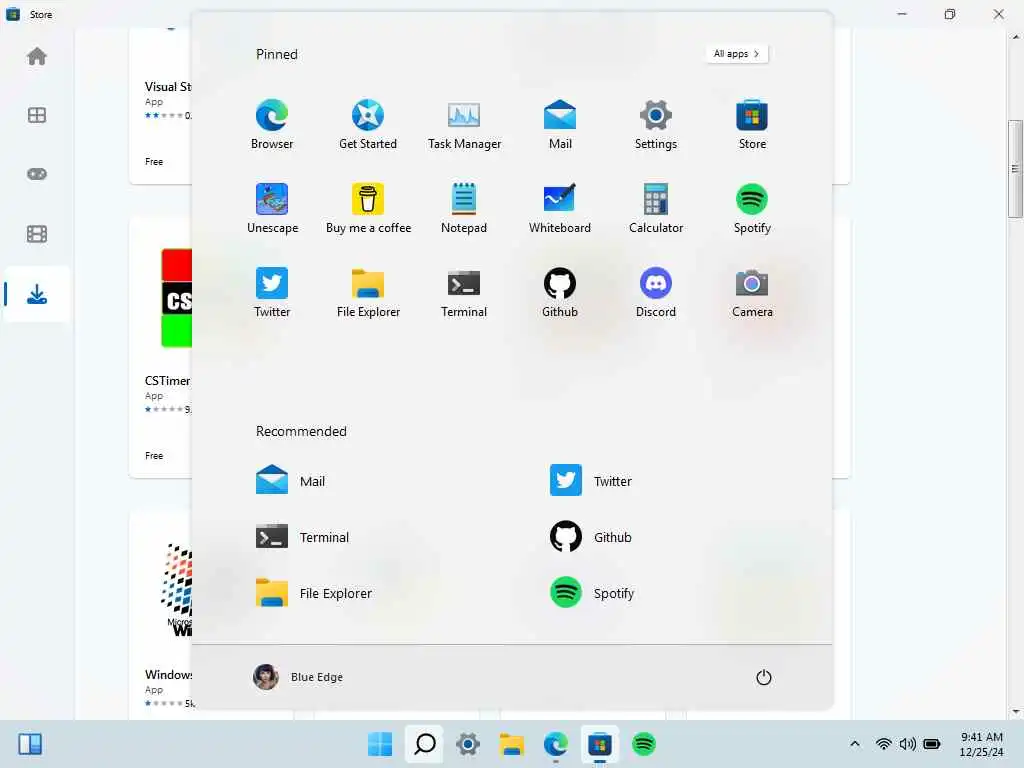Open Twitter under Recommended
The height and width of the screenshot is (768, 1024).
click(591, 481)
